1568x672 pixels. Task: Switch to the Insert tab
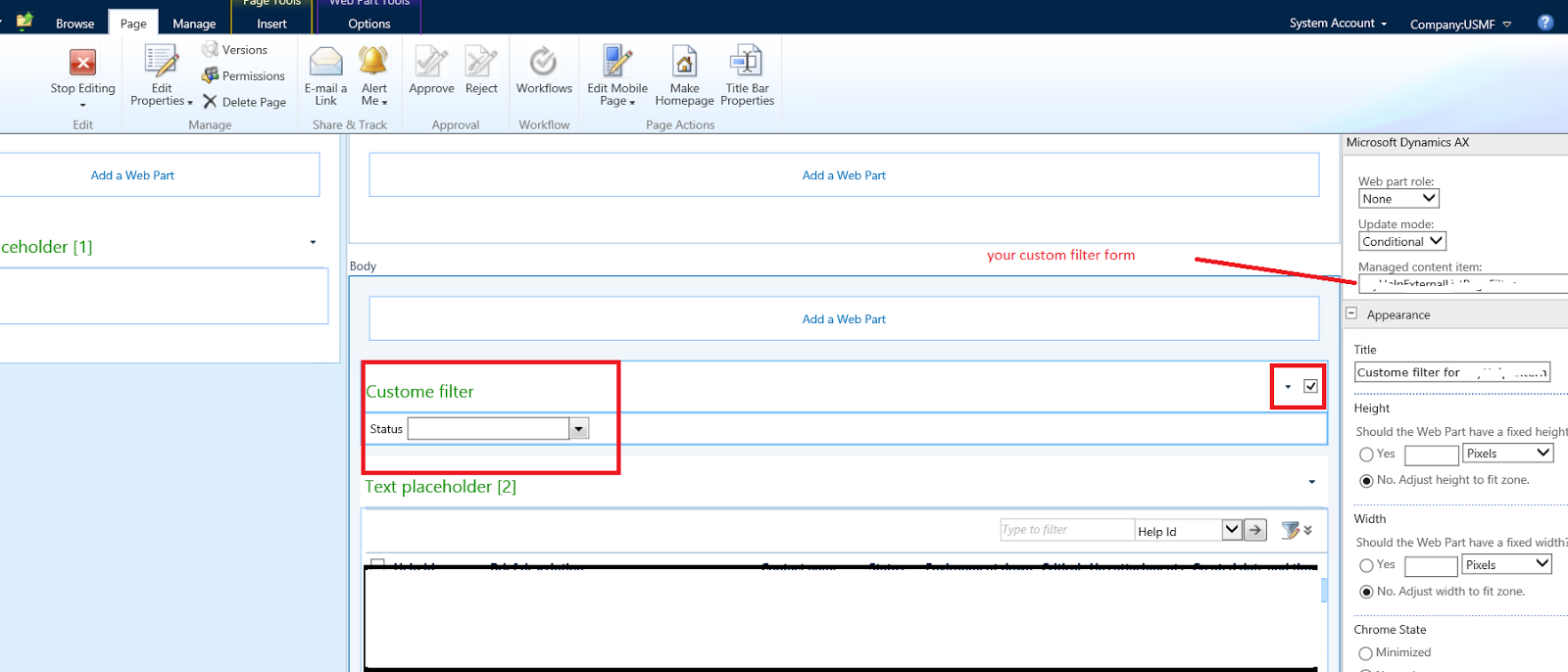tap(271, 24)
